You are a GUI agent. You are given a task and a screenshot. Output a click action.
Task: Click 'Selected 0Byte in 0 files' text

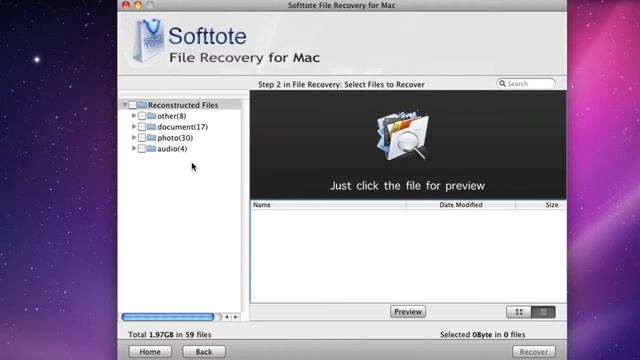(x=482, y=335)
